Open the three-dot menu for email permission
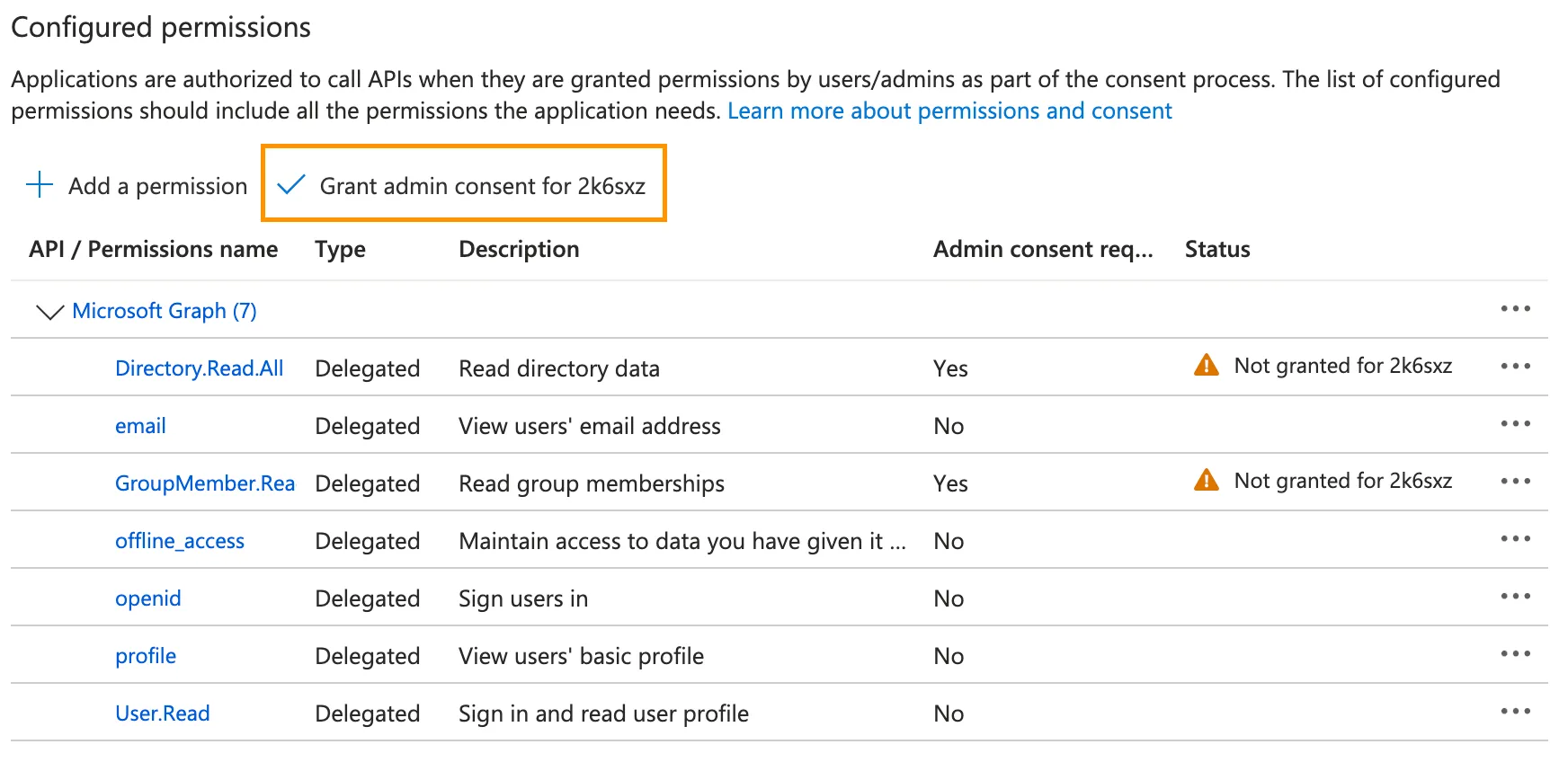1568x771 pixels. 1515,424
